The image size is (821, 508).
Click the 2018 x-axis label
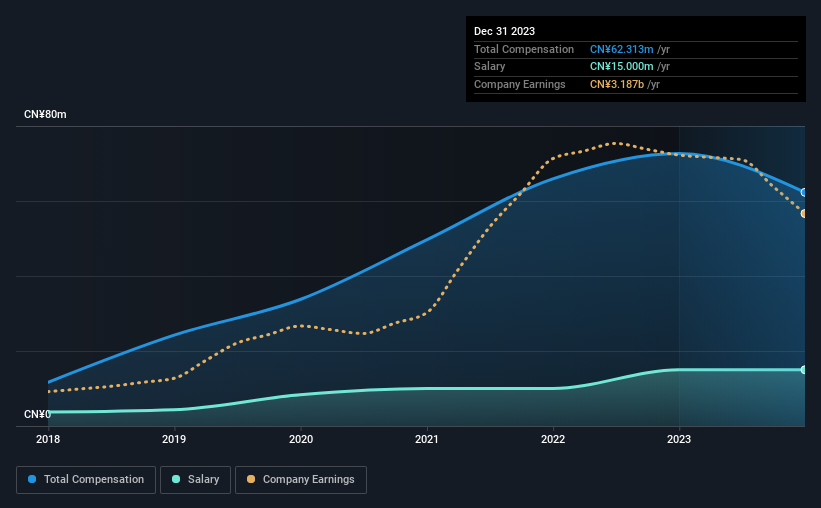tap(48, 439)
